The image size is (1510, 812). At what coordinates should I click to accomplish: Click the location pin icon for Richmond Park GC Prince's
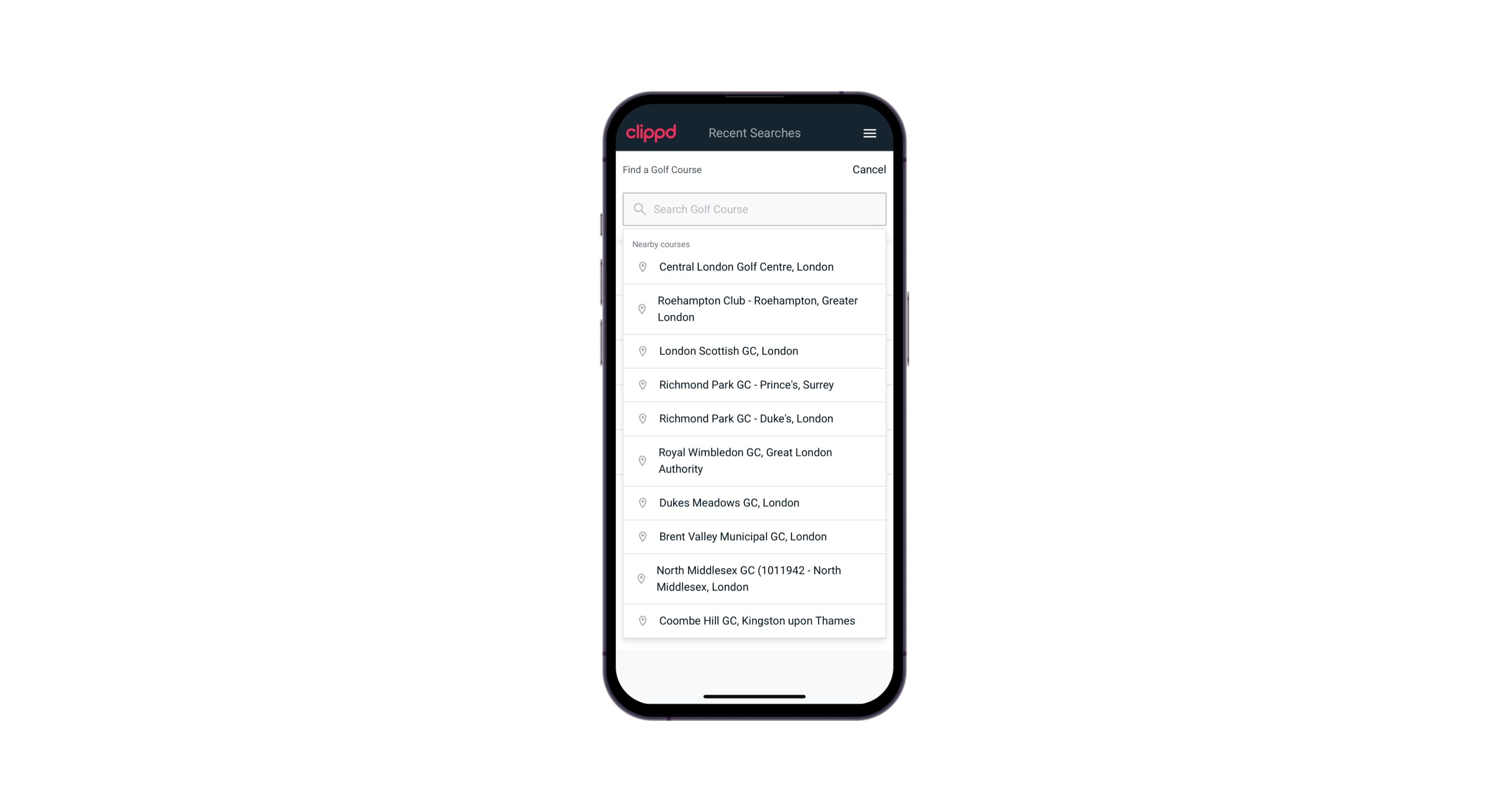641,385
